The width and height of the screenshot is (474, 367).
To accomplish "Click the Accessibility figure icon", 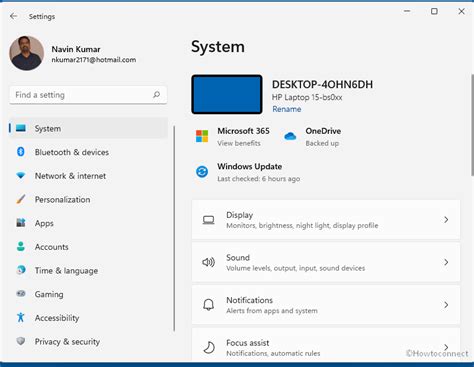I will coord(21,317).
